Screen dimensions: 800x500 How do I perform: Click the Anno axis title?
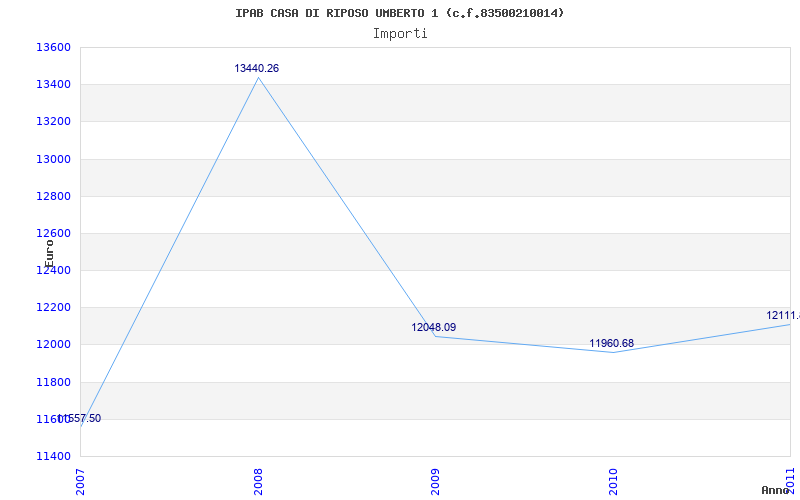[x=776, y=490]
